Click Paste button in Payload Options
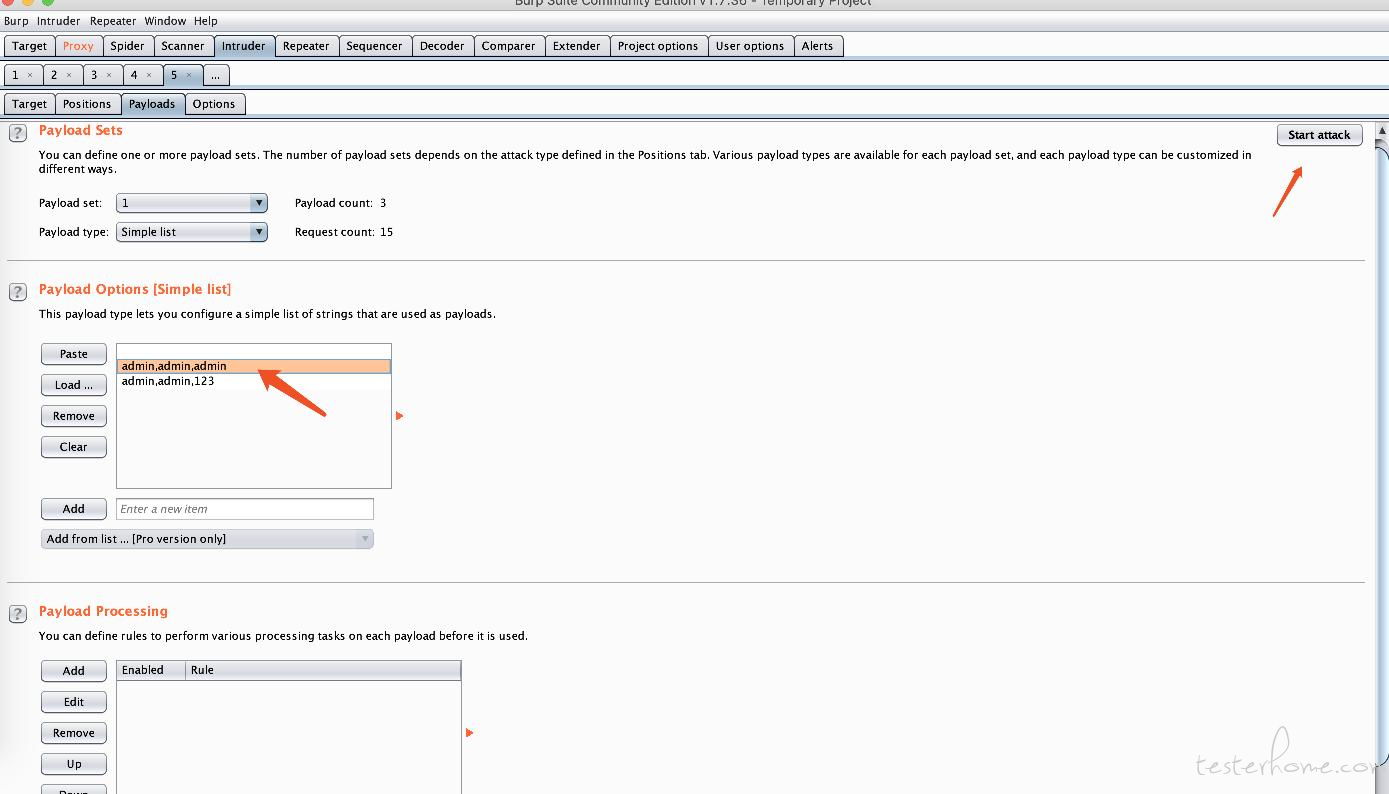 pos(74,354)
